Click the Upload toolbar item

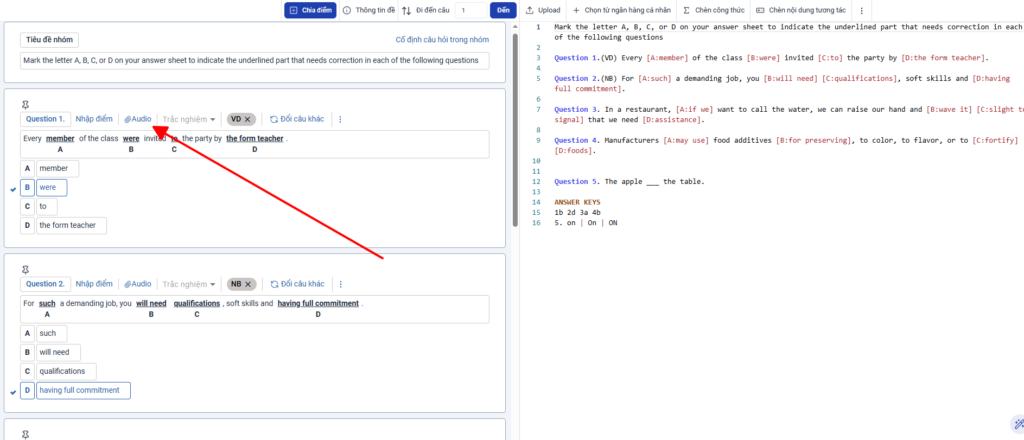[543, 10]
